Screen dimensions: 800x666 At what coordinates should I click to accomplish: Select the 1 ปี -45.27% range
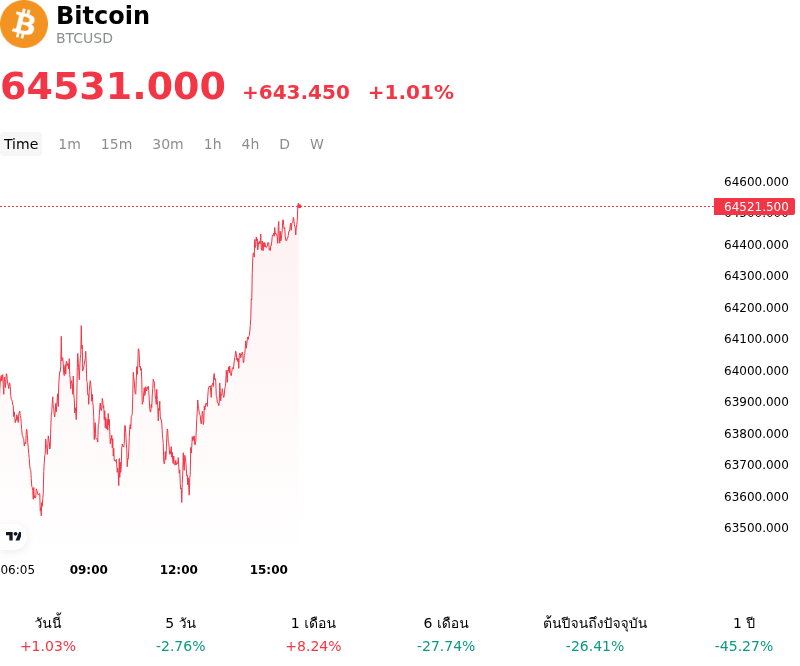click(x=744, y=634)
